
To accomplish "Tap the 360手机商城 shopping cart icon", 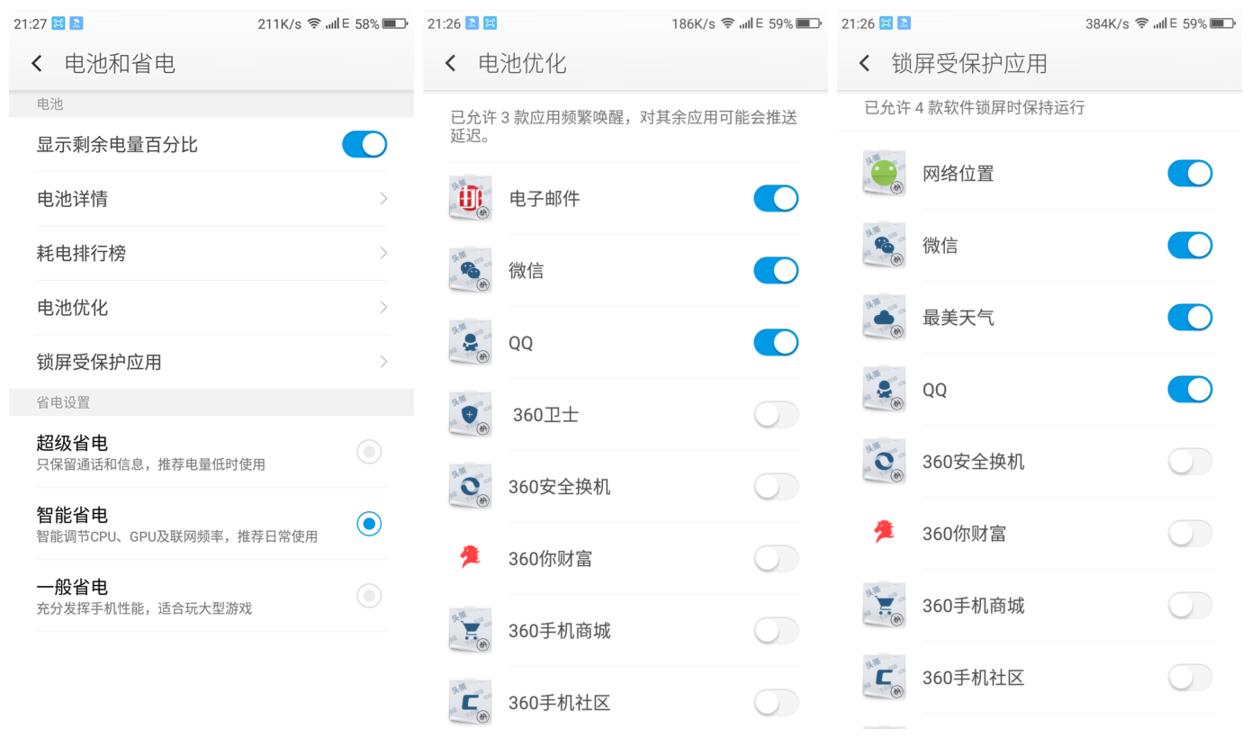I will (470, 630).
